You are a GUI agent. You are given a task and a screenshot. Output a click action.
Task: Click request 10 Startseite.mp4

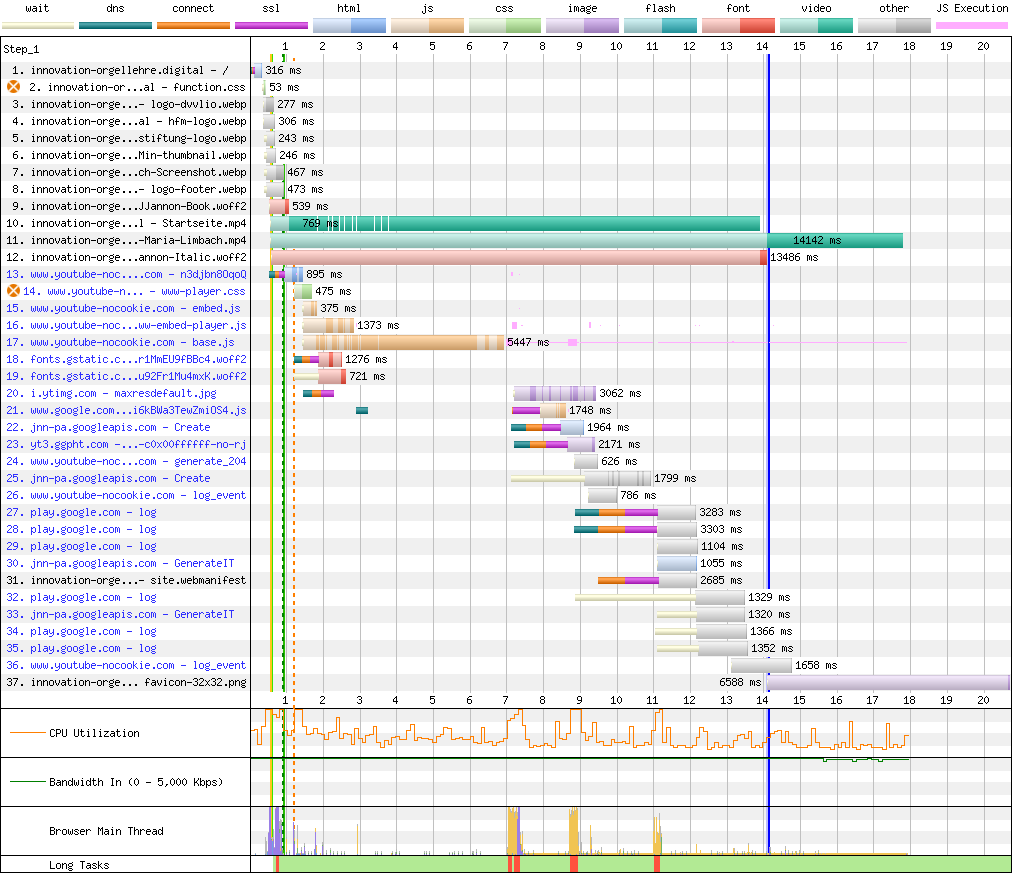(126, 223)
